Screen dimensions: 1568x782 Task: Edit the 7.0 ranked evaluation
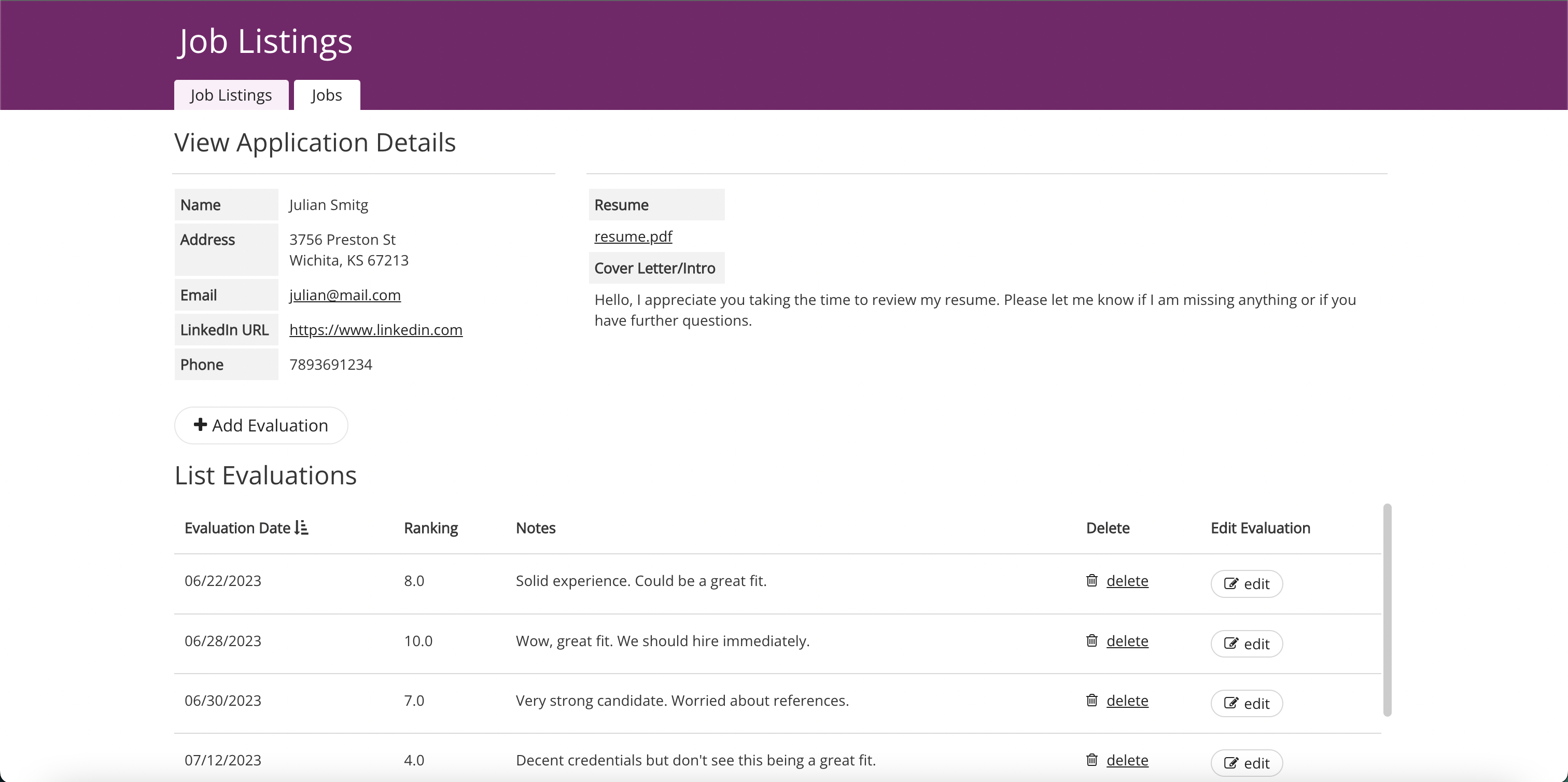coord(1247,704)
